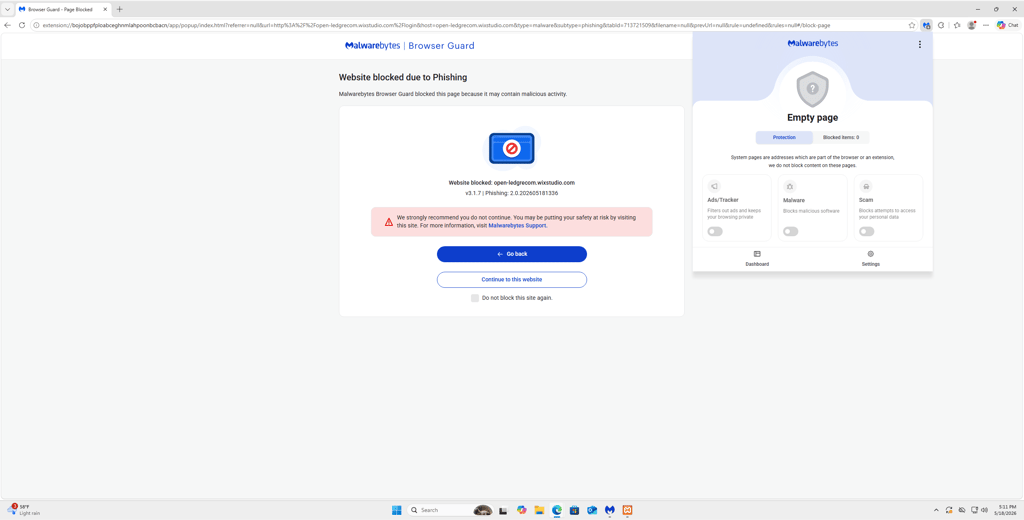Select the Protection tab
The height and width of the screenshot is (520, 1024).
coord(784,138)
